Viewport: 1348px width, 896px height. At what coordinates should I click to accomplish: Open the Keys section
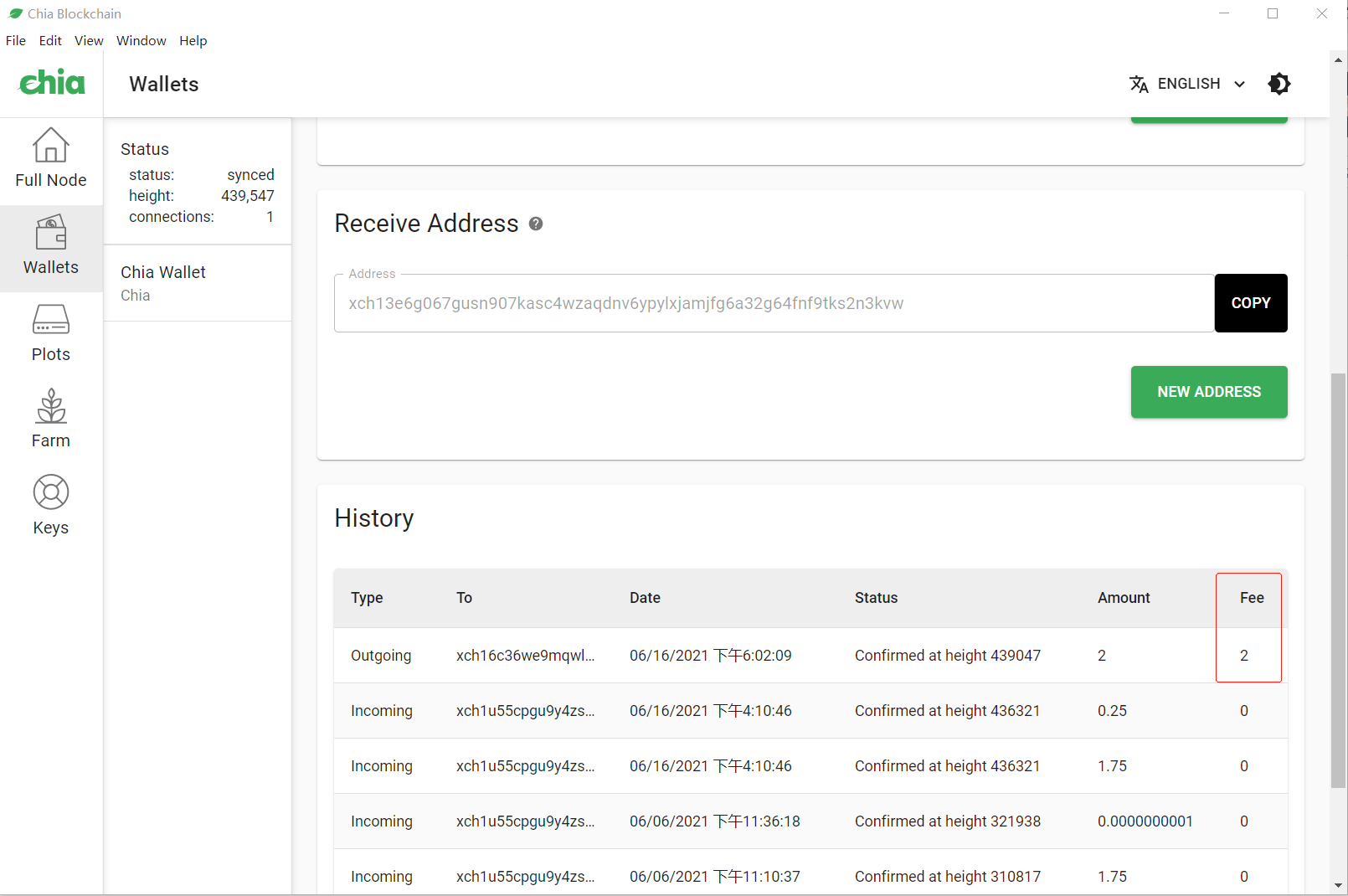[51, 507]
